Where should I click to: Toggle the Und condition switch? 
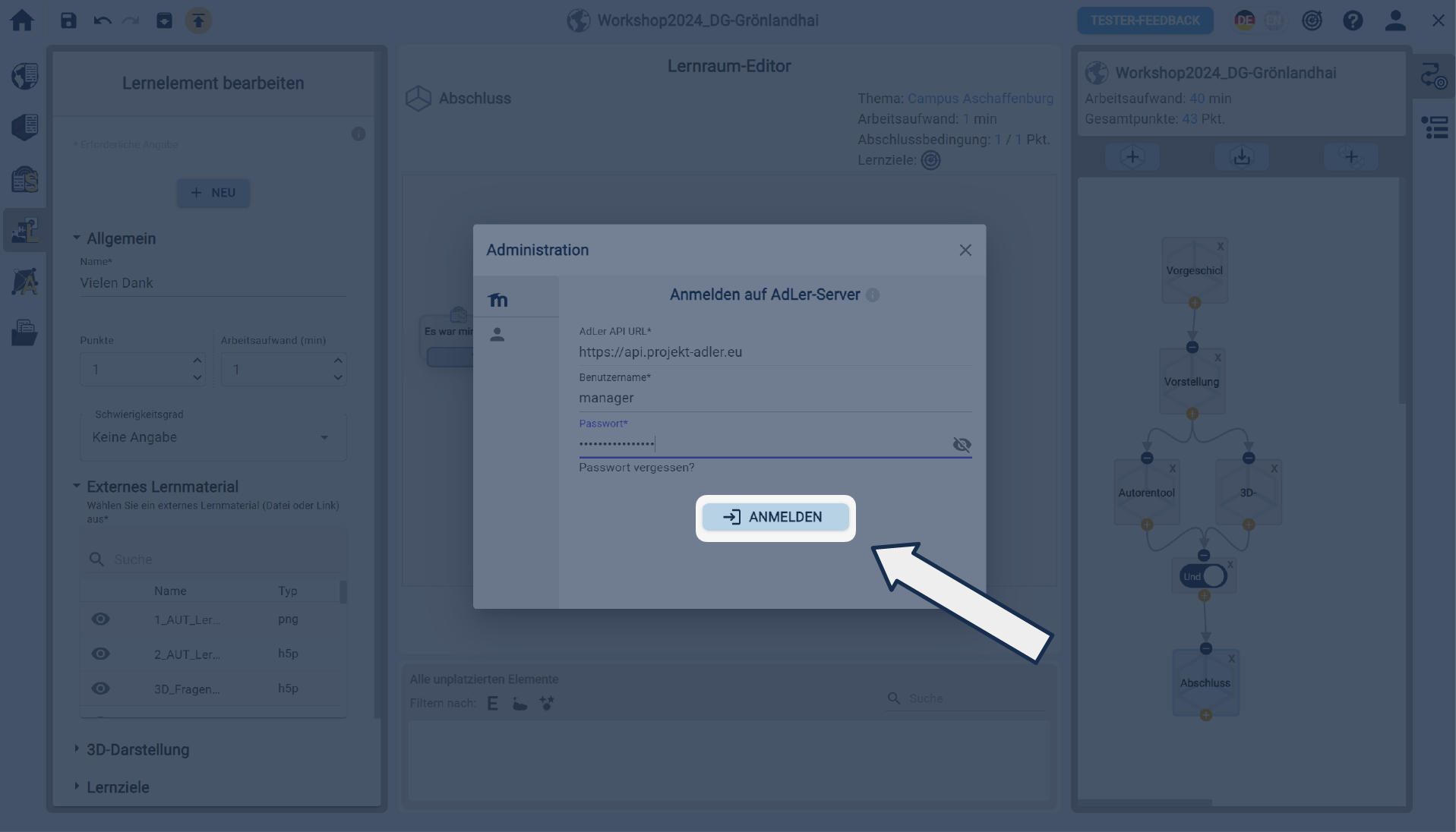point(1203,576)
